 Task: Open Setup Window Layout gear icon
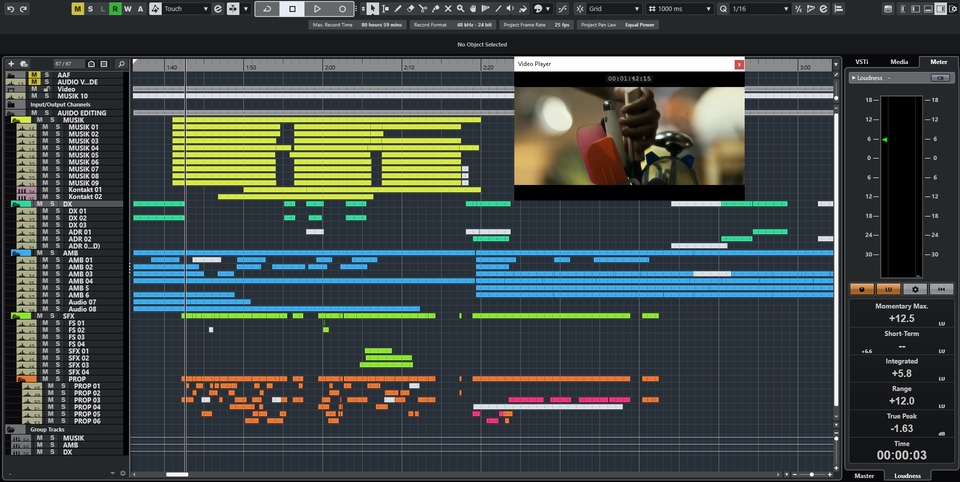[952, 9]
